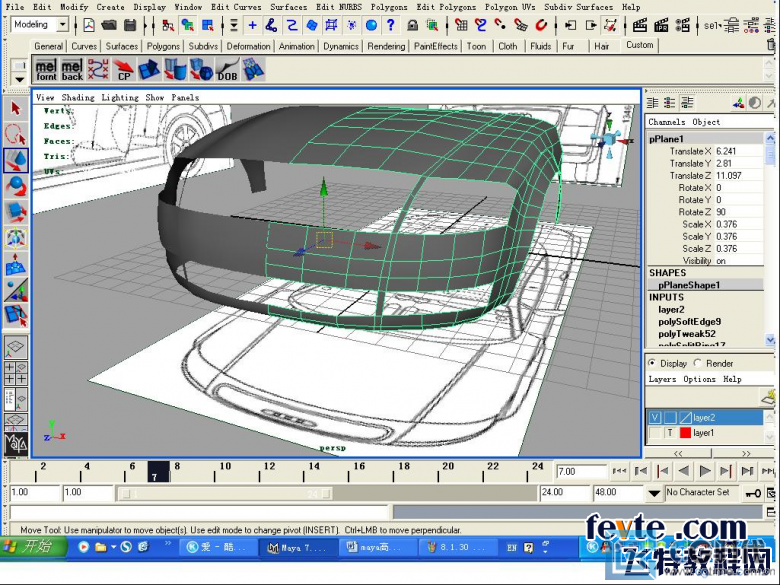Toggle visibility box of layer1

655,433
